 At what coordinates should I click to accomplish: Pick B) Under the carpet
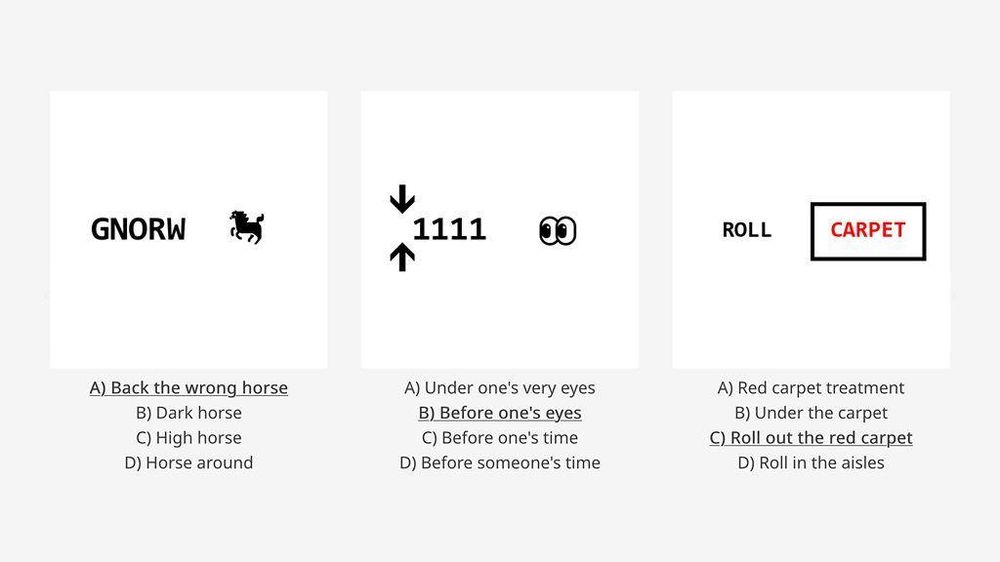[x=811, y=413]
